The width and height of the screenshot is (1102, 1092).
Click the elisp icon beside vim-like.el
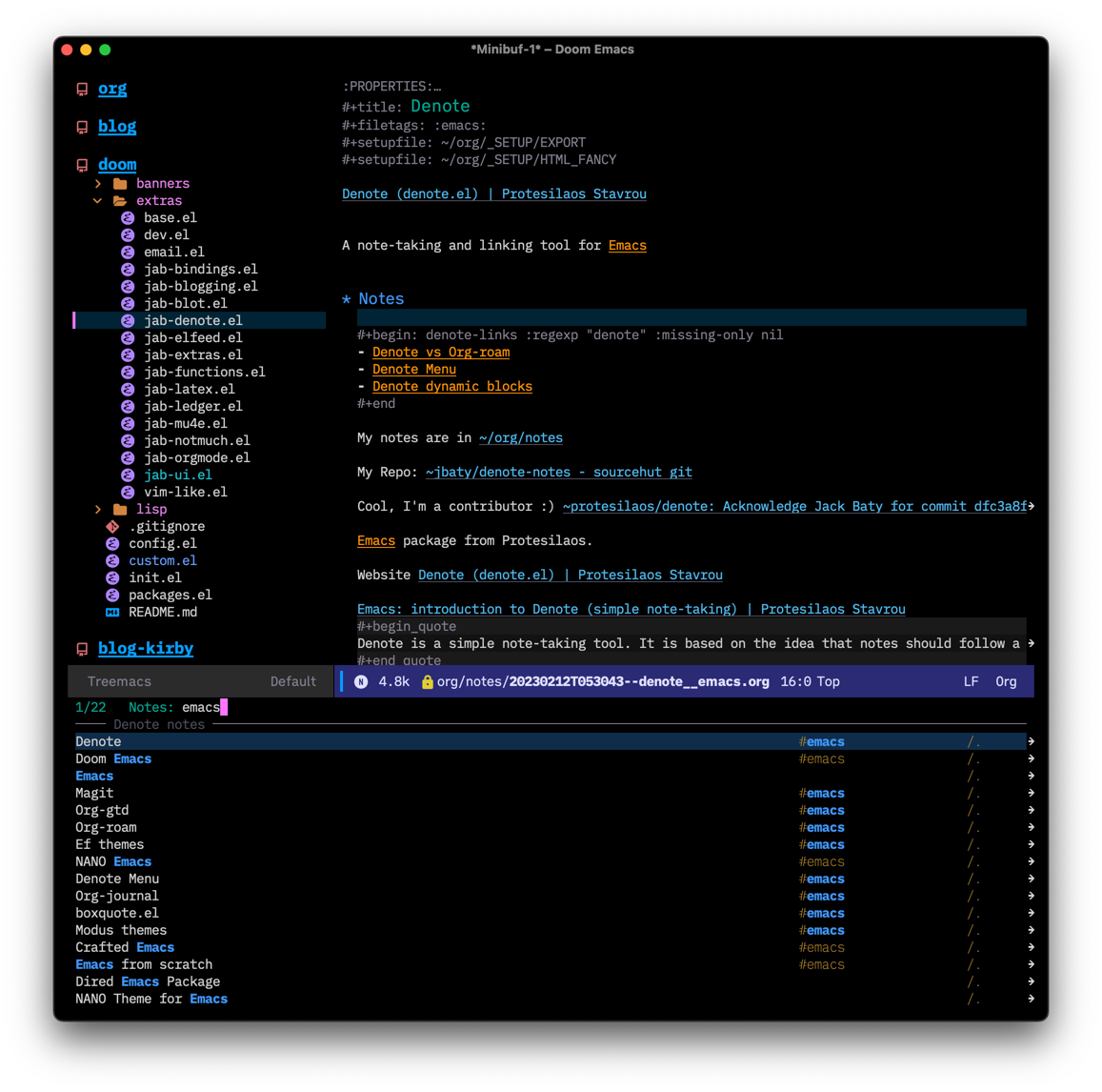pos(127,492)
